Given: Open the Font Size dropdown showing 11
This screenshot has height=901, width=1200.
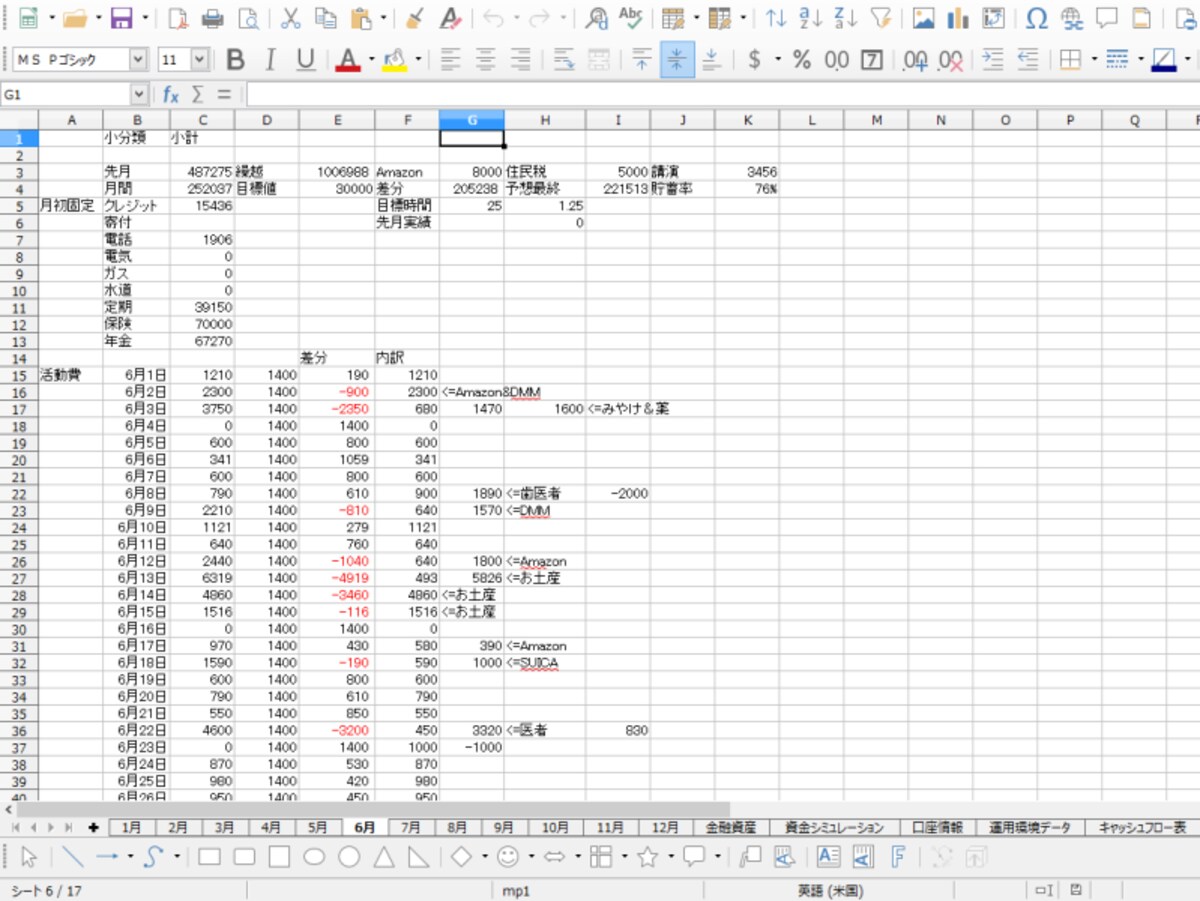Looking at the screenshot, I should click(199, 60).
